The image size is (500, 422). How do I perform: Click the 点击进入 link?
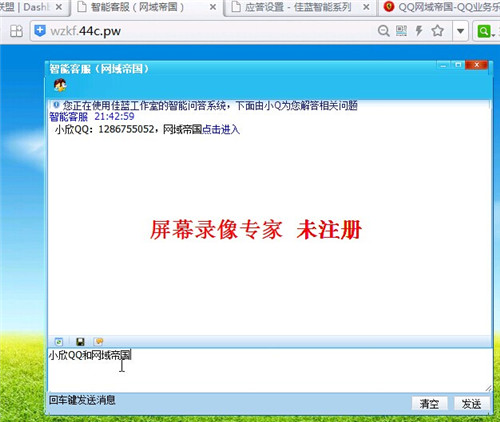click(x=221, y=129)
